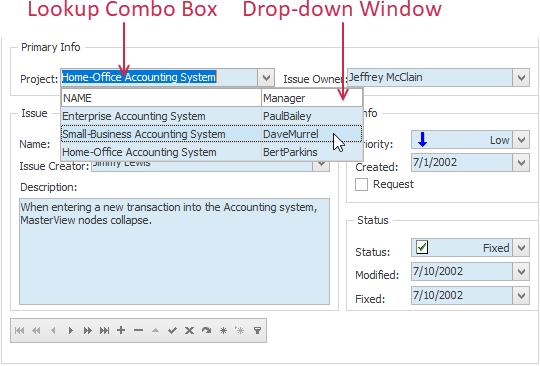Open the Priority dropdown arrow
This screenshot has width=540, height=366.
pyautogui.click(x=521, y=140)
